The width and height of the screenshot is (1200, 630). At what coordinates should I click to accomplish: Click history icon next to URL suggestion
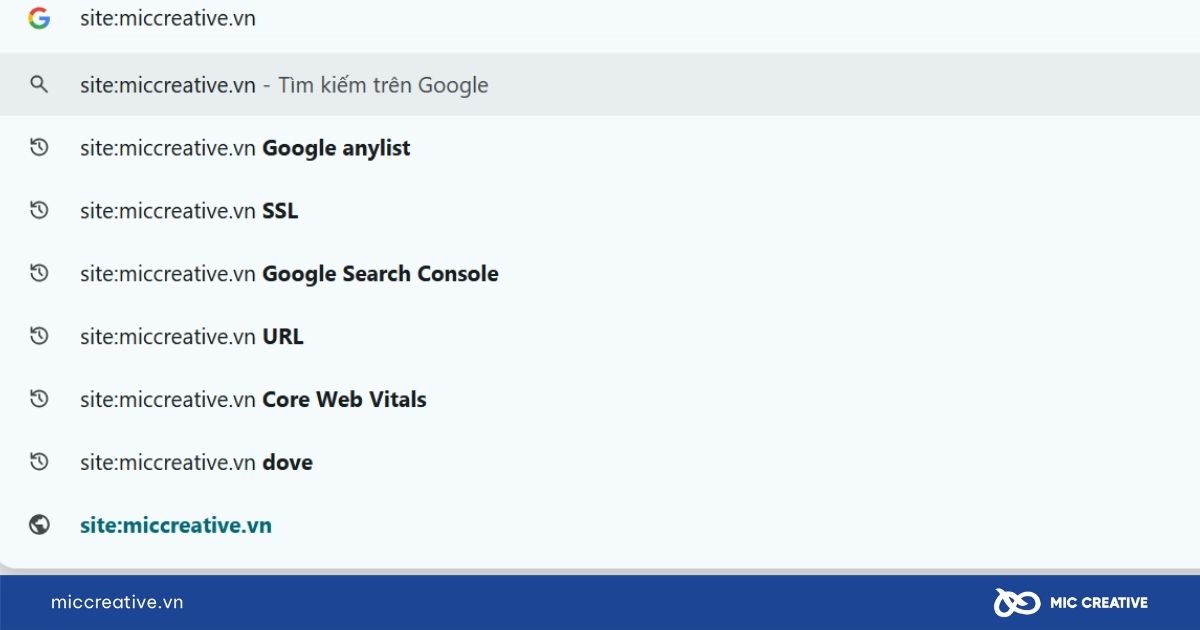tap(39, 337)
